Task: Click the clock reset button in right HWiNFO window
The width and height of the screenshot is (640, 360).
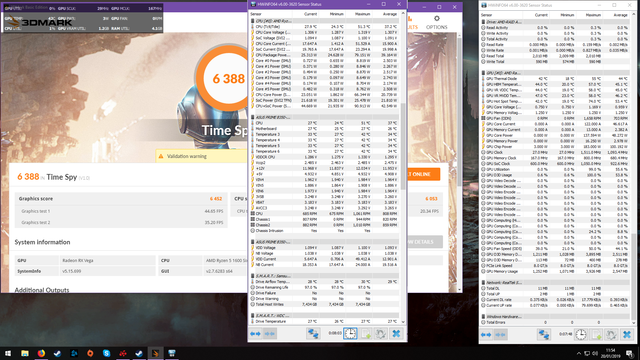Action: (581, 335)
